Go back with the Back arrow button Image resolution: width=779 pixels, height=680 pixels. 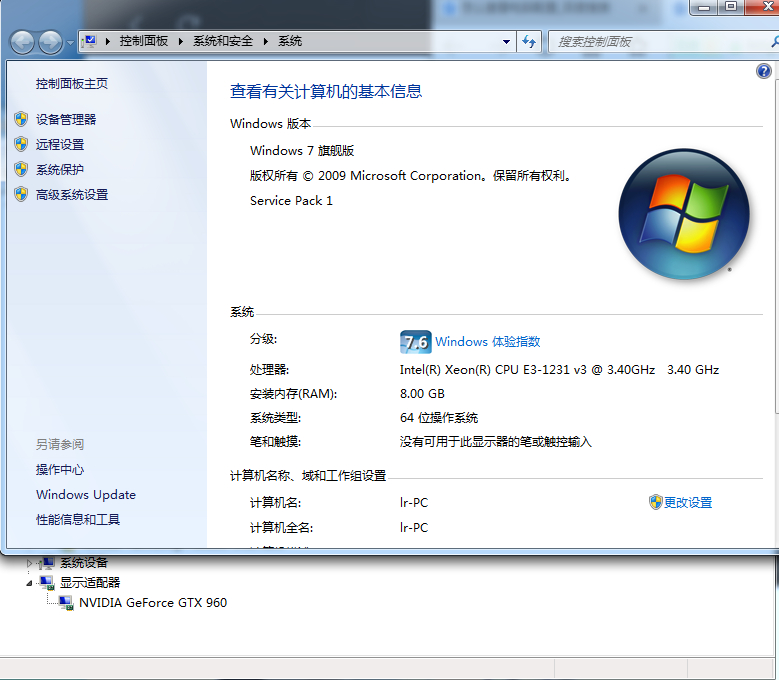click(22, 42)
